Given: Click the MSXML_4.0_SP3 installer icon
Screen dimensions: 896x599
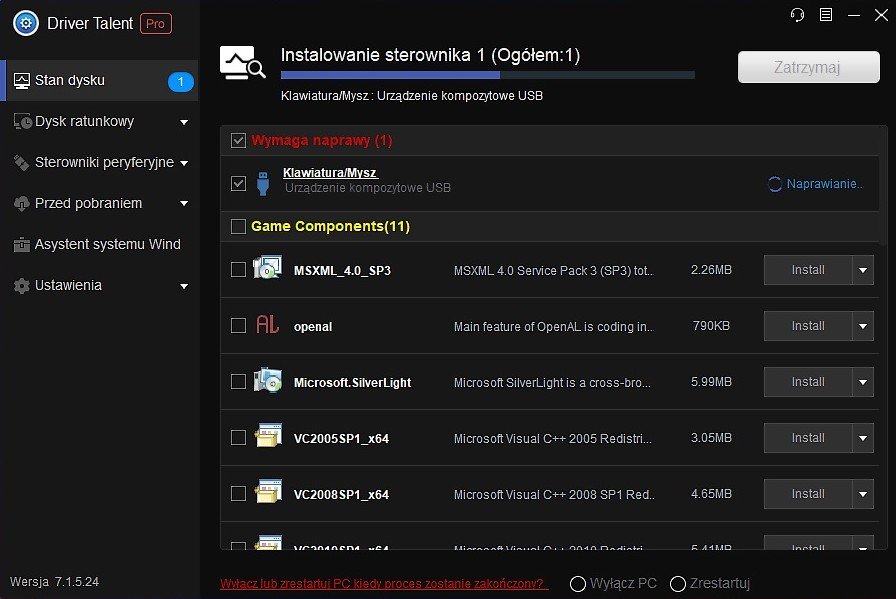Looking at the screenshot, I should pyautogui.click(x=267, y=267).
